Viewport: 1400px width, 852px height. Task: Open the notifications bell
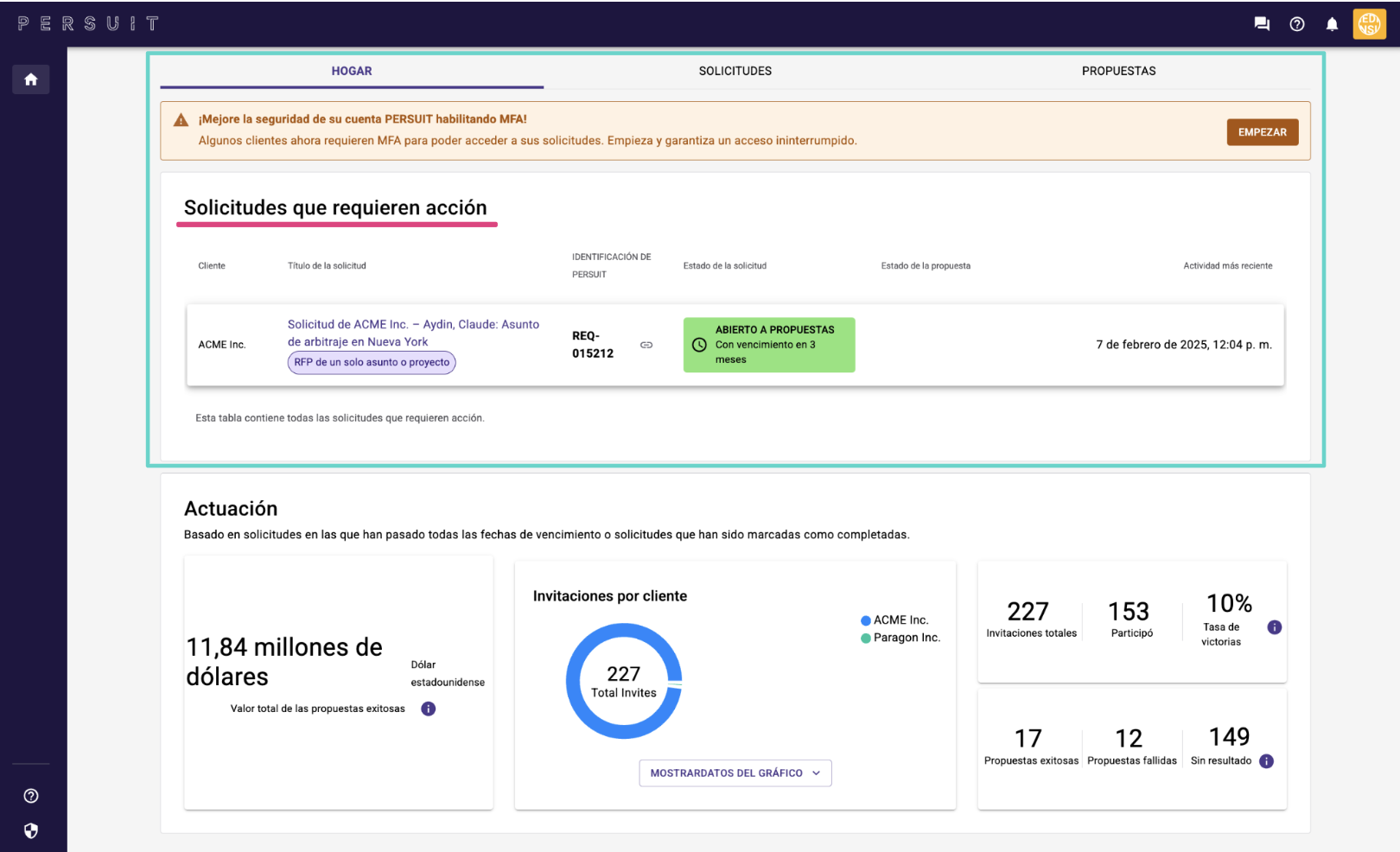(x=1332, y=24)
